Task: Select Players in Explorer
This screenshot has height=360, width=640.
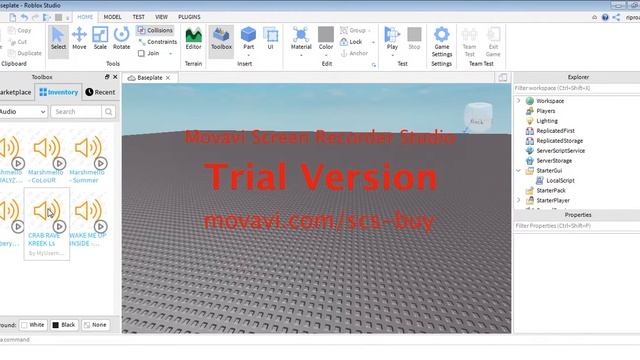Action: click(x=546, y=111)
